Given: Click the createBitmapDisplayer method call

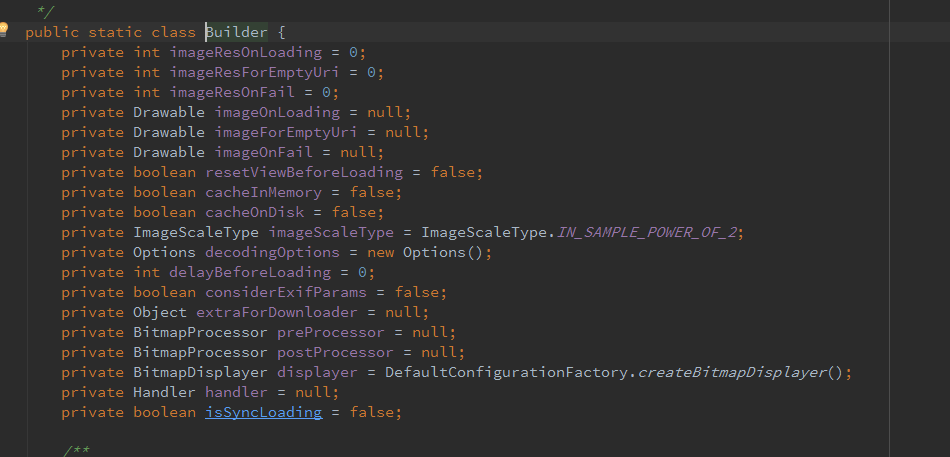Looking at the screenshot, I should (x=732, y=372).
